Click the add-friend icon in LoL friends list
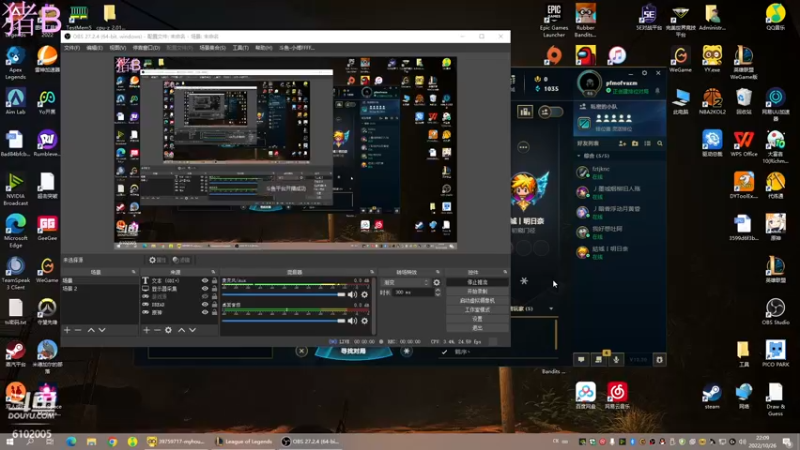 coord(622,144)
